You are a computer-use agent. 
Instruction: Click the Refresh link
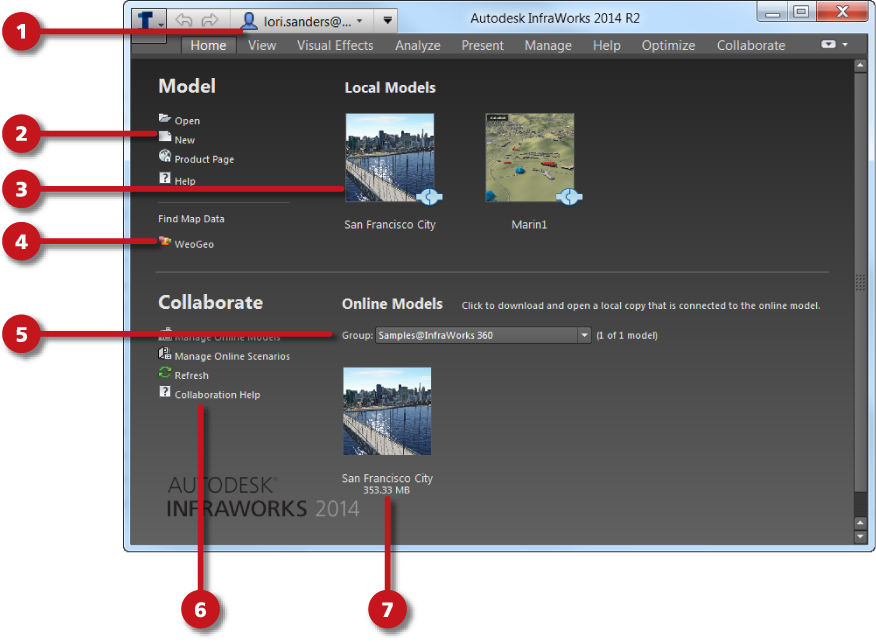click(x=192, y=375)
